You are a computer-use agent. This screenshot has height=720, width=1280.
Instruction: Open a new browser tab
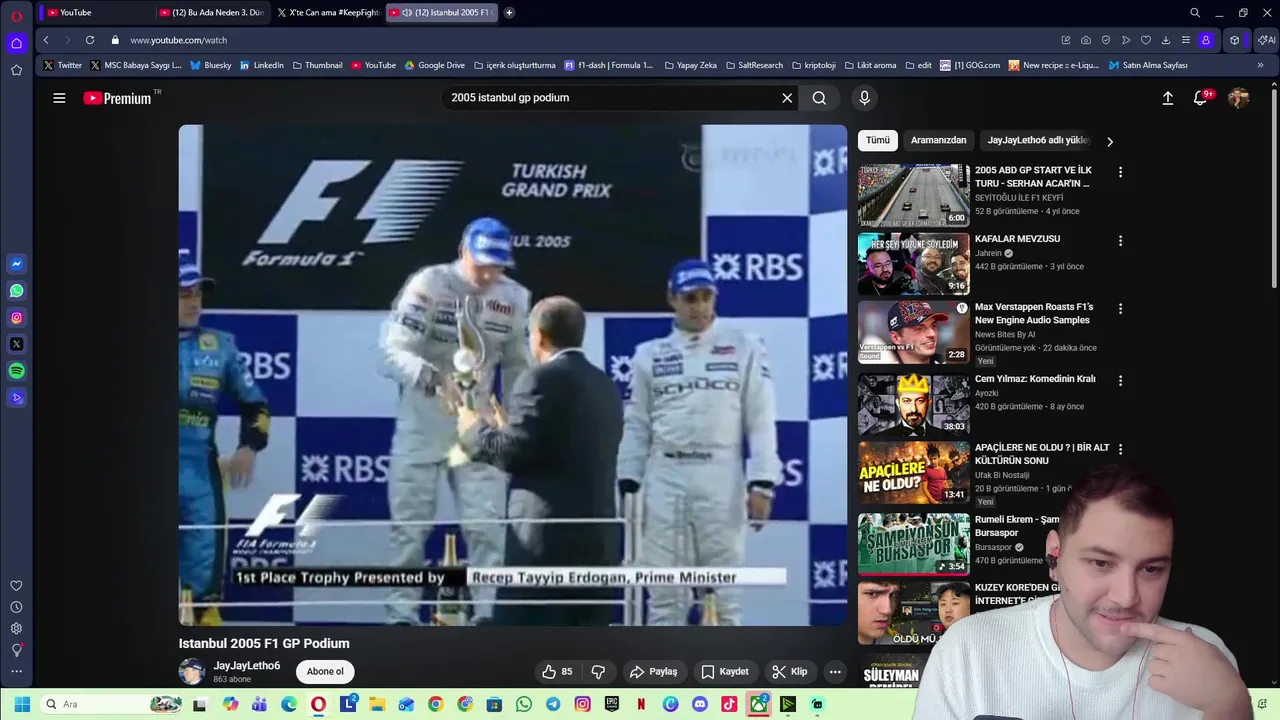(509, 13)
